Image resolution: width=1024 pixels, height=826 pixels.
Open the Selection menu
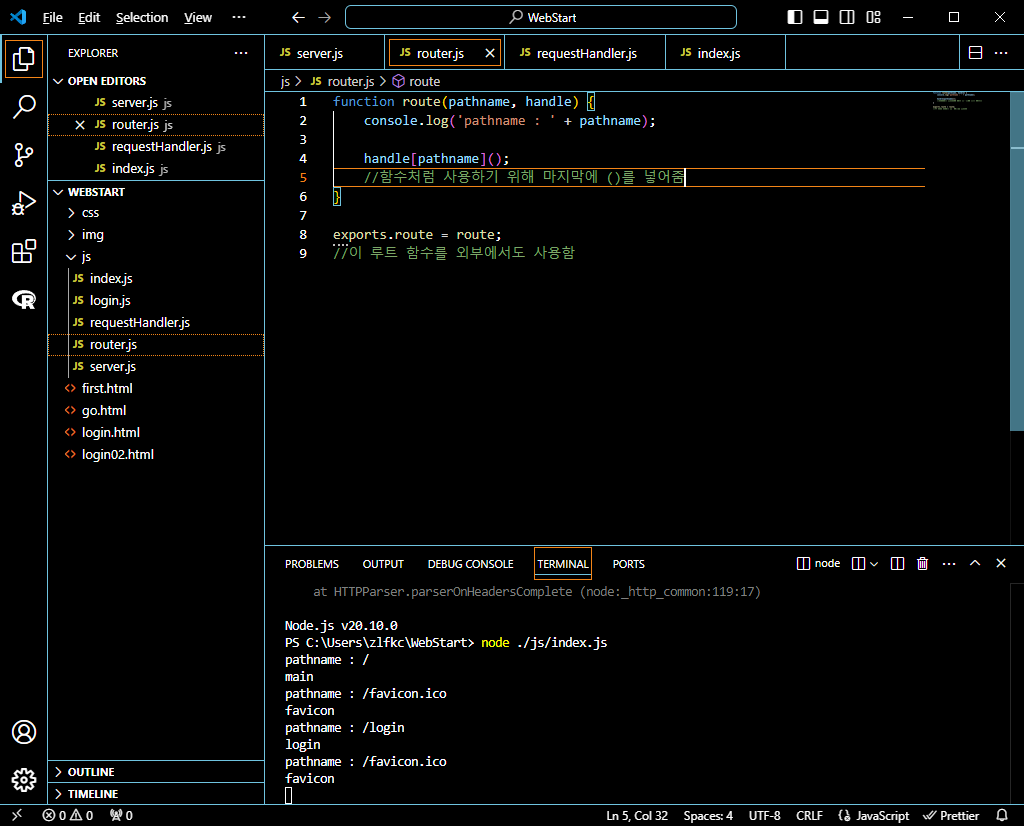142,17
